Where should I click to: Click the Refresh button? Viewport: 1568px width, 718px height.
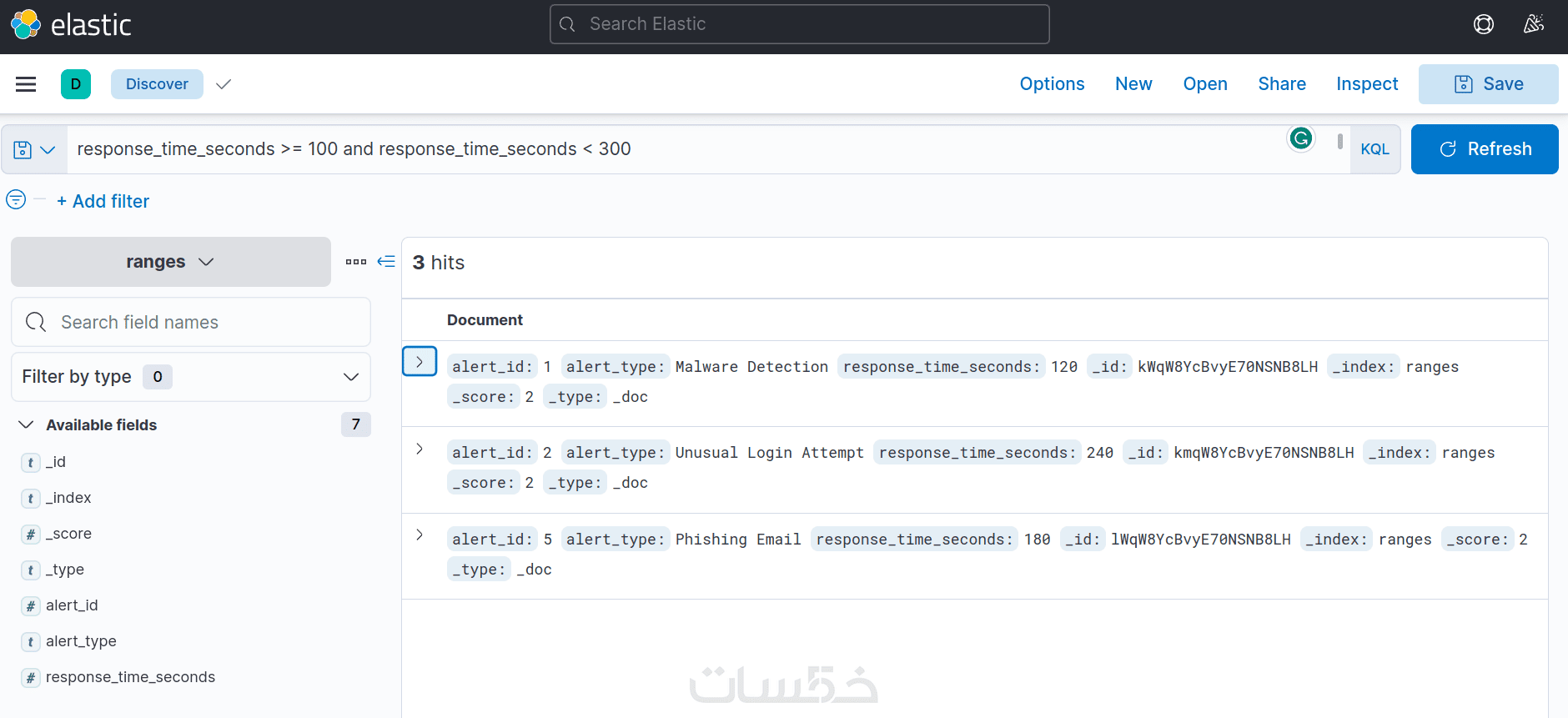click(1484, 149)
